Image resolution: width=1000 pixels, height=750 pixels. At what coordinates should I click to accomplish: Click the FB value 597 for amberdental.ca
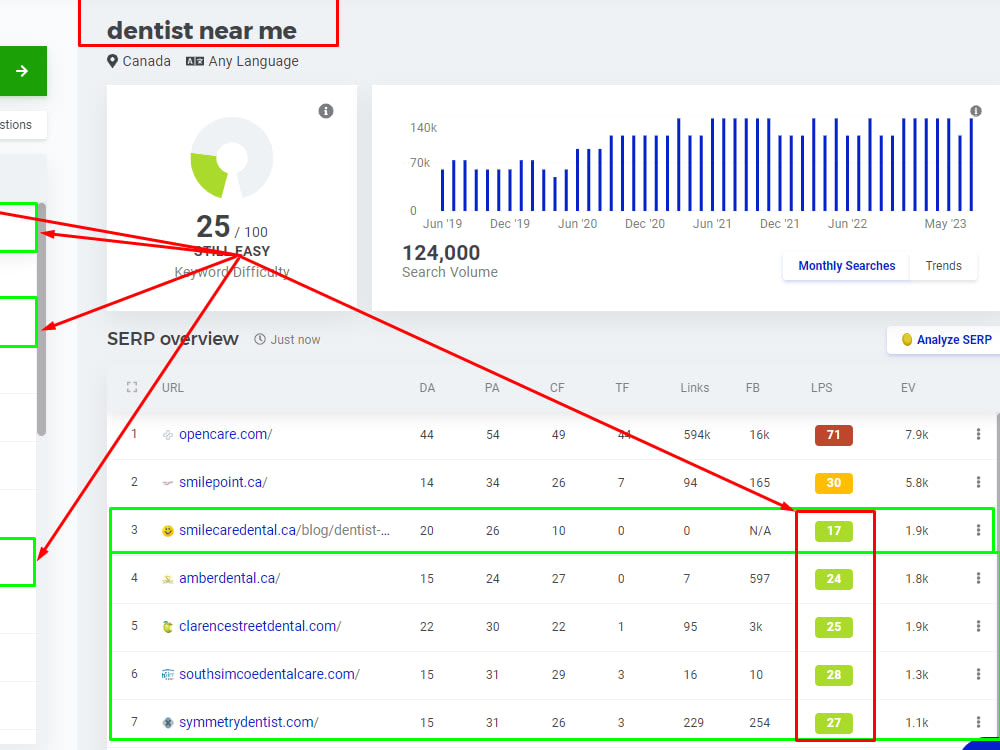760,578
